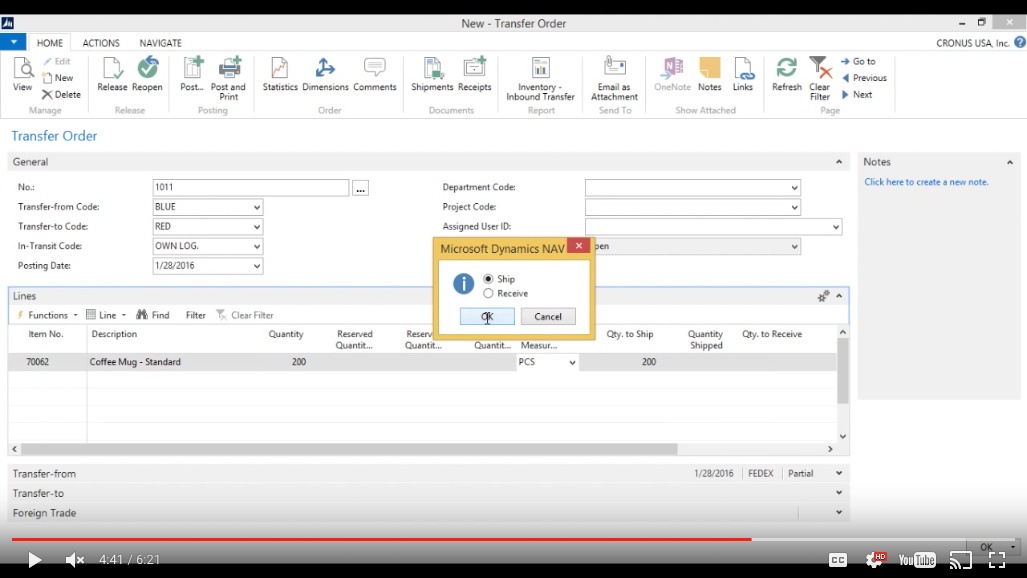
Task: Open the HOME ribbon tab
Action: pos(50,43)
